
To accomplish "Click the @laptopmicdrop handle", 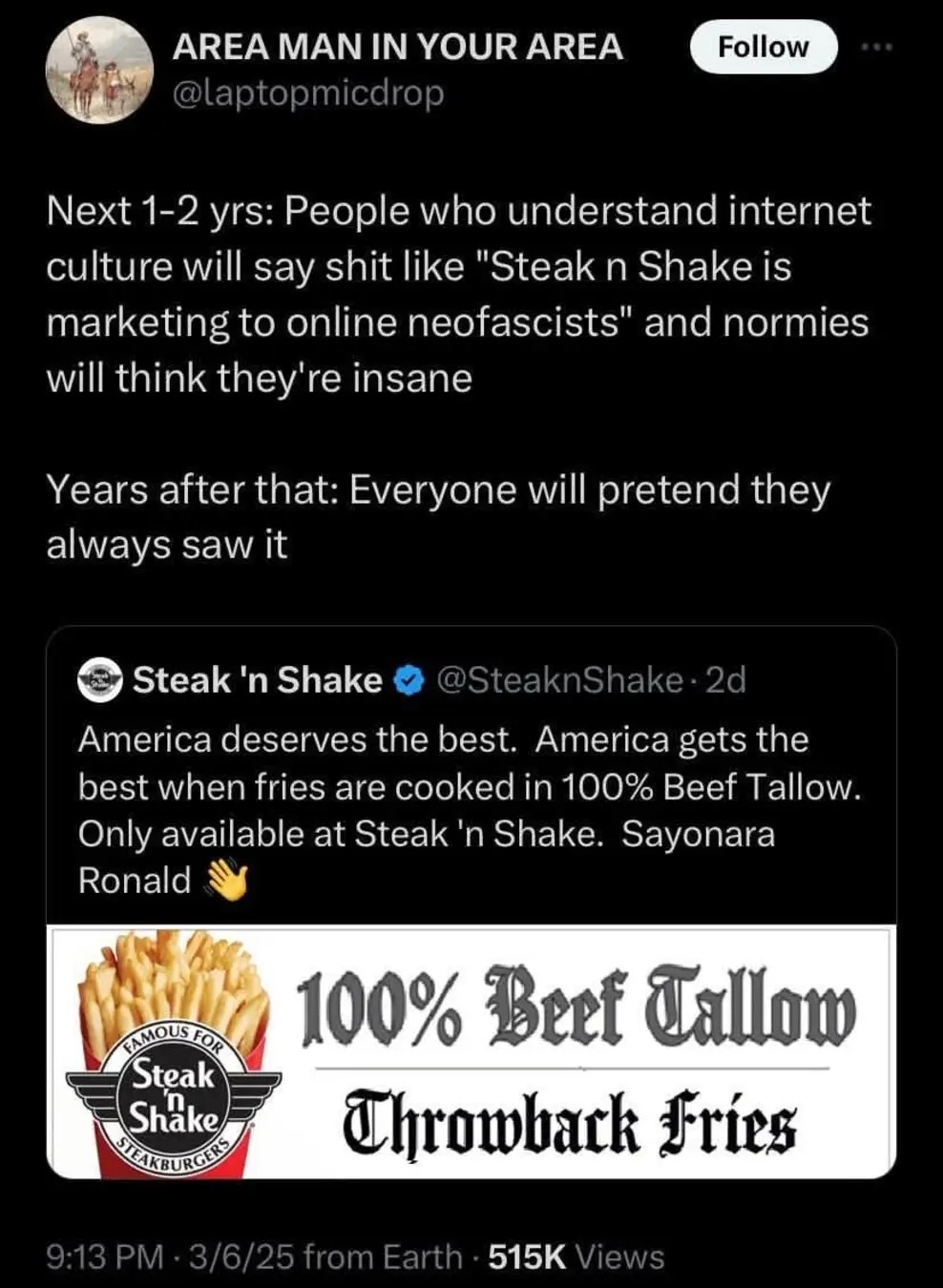I will point(307,93).
